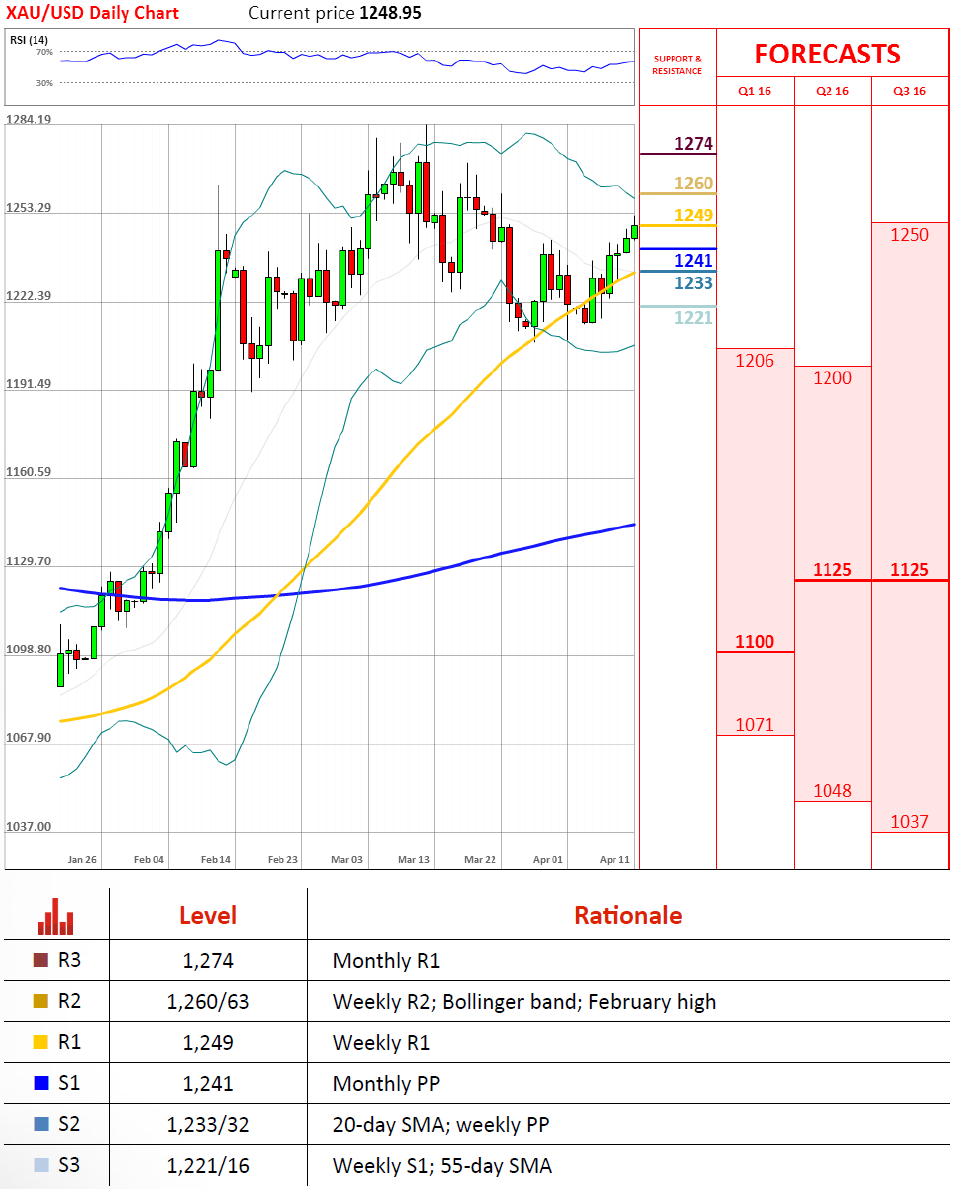
Task: Select the Q1 16 forecast column header
Action: 755,91
